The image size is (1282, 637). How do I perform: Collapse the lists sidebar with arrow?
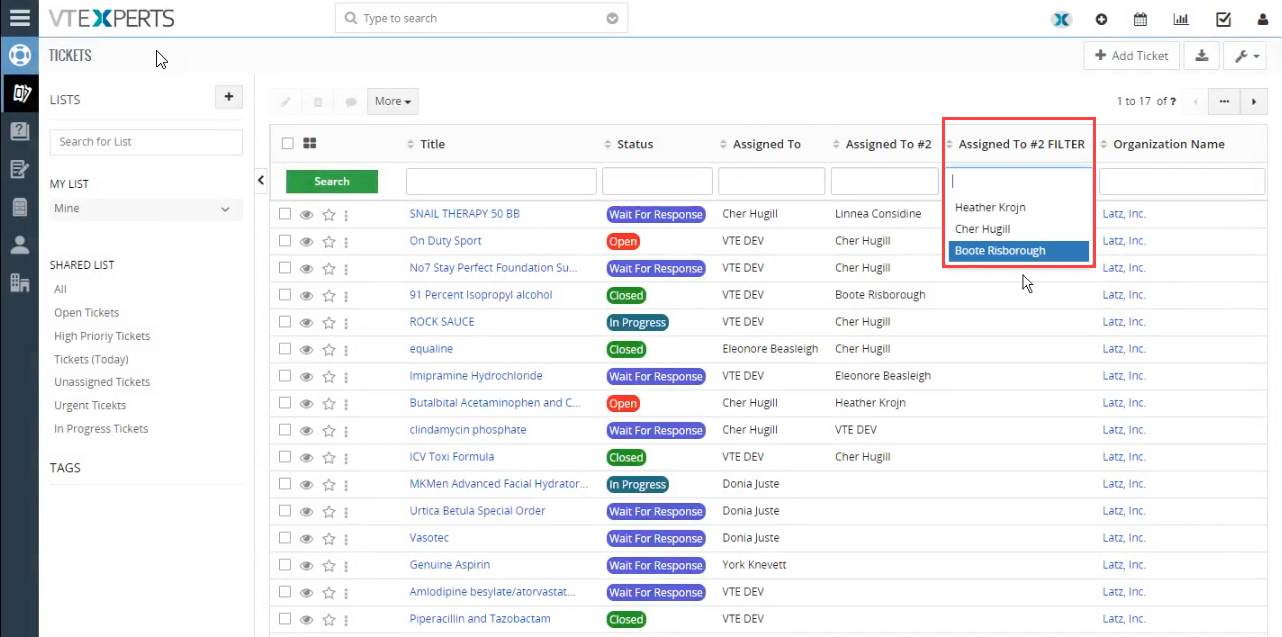coord(261,180)
